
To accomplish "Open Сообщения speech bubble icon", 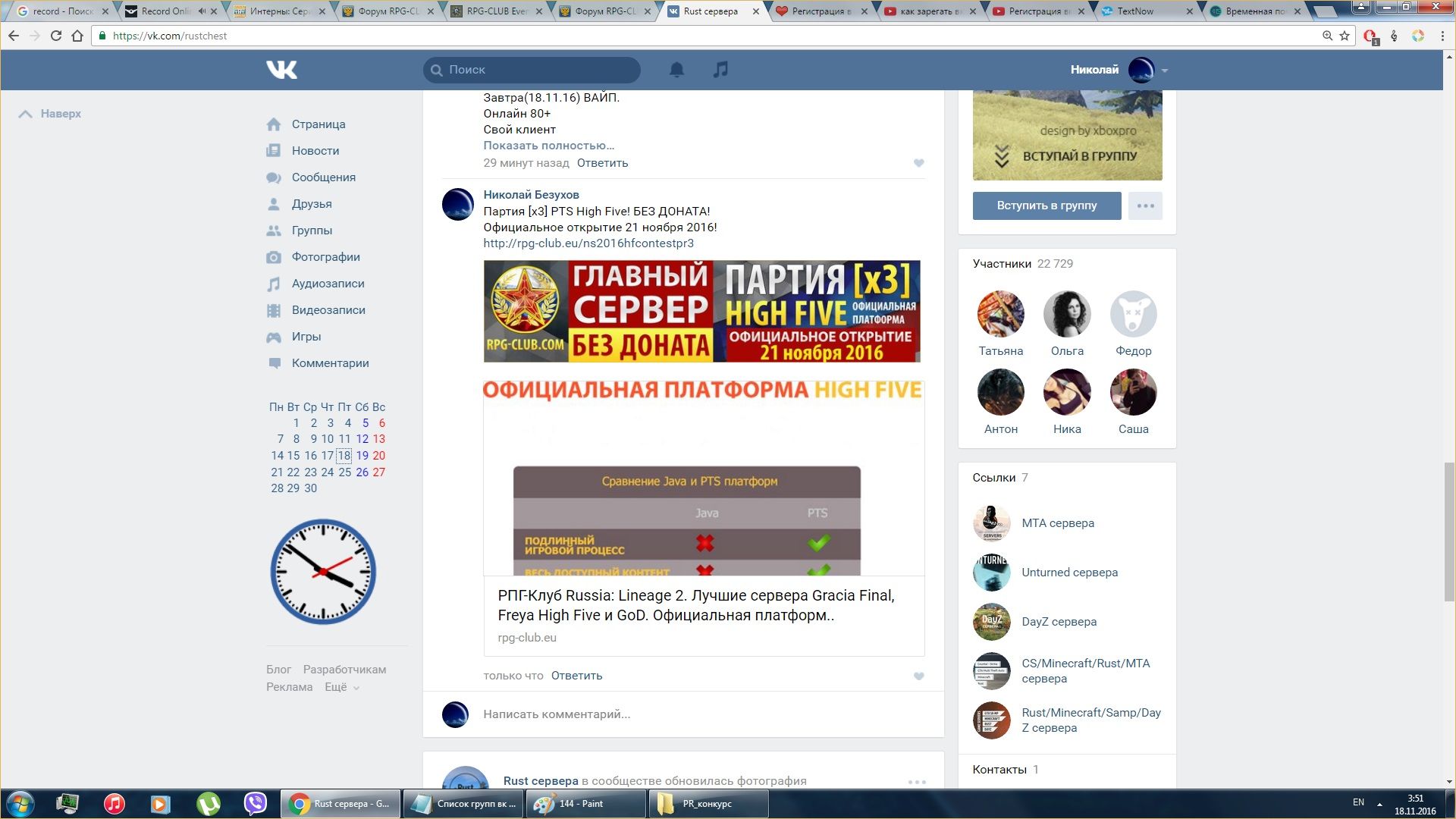I will pyautogui.click(x=274, y=177).
